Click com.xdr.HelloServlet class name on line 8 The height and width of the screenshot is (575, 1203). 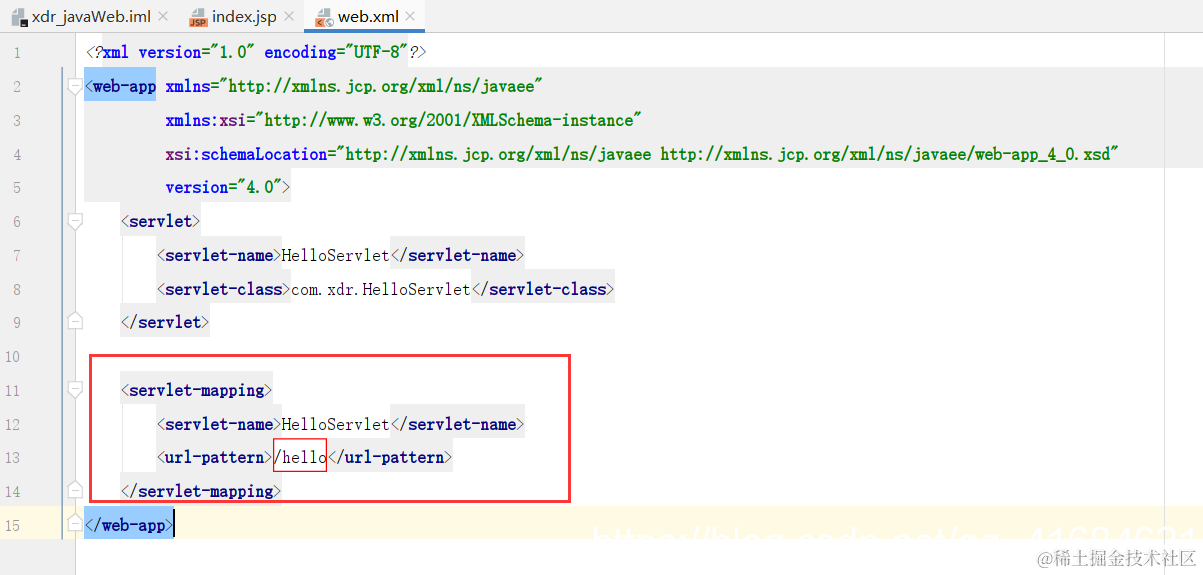point(380,289)
